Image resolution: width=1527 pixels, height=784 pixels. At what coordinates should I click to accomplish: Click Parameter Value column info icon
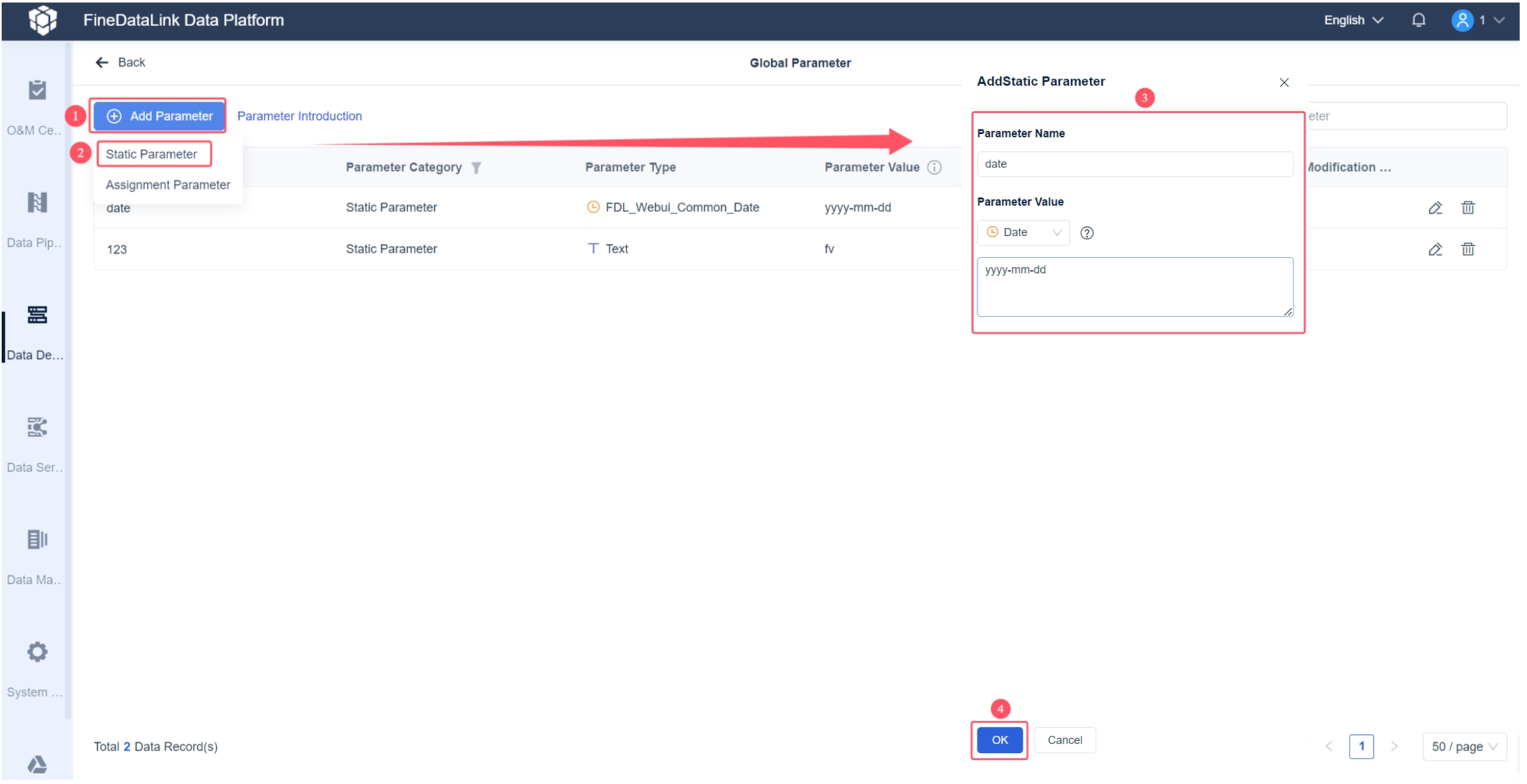pos(935,167)
